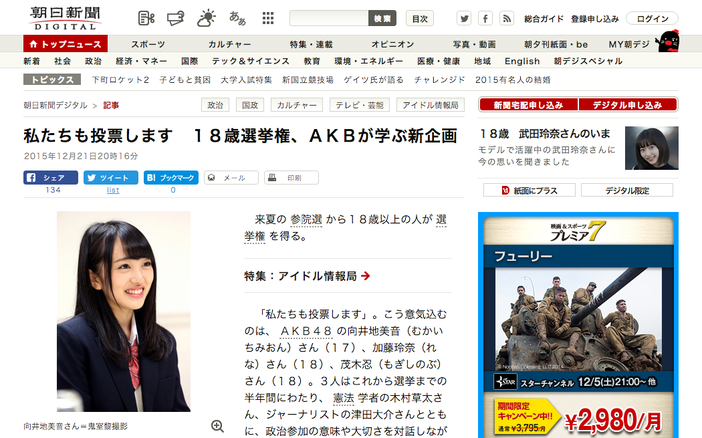Open the トップニュース home tab
Image resolution: width=702 pixels, height=438 pixels.
(65, 44)
